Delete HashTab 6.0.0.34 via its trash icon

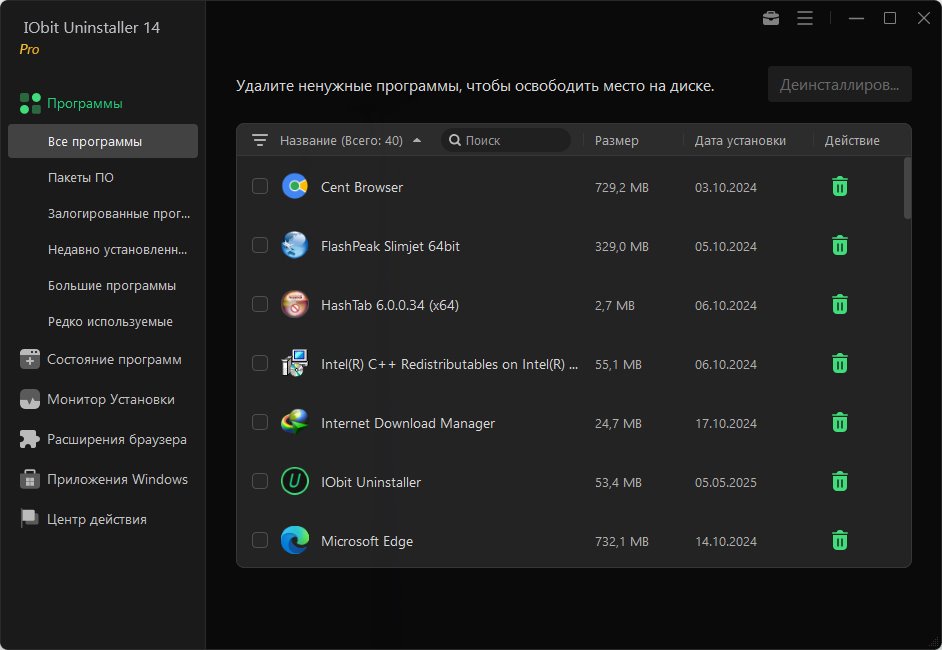(x=840, y=304)
